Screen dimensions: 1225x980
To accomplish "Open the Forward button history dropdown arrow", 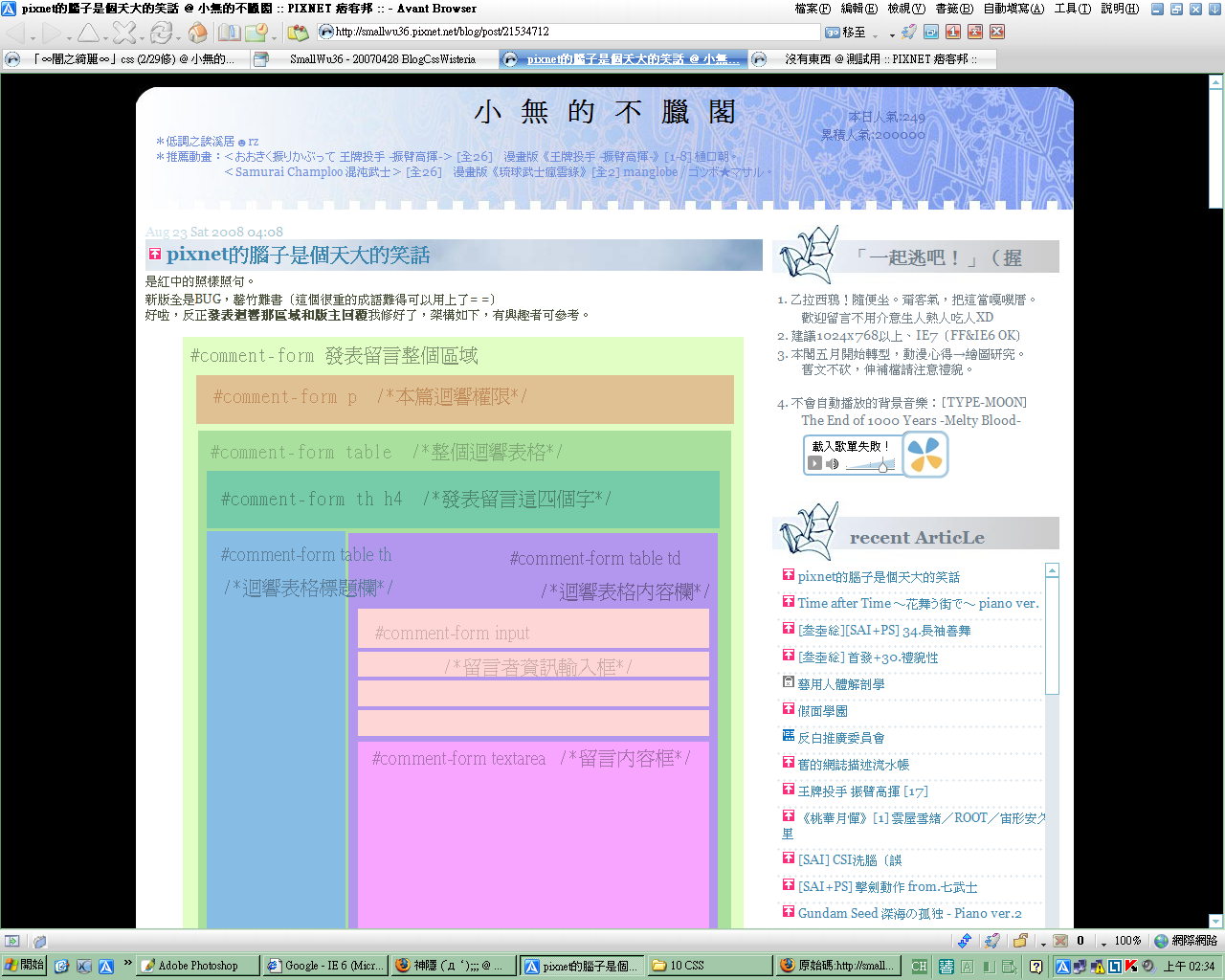I will click(67, 37).
